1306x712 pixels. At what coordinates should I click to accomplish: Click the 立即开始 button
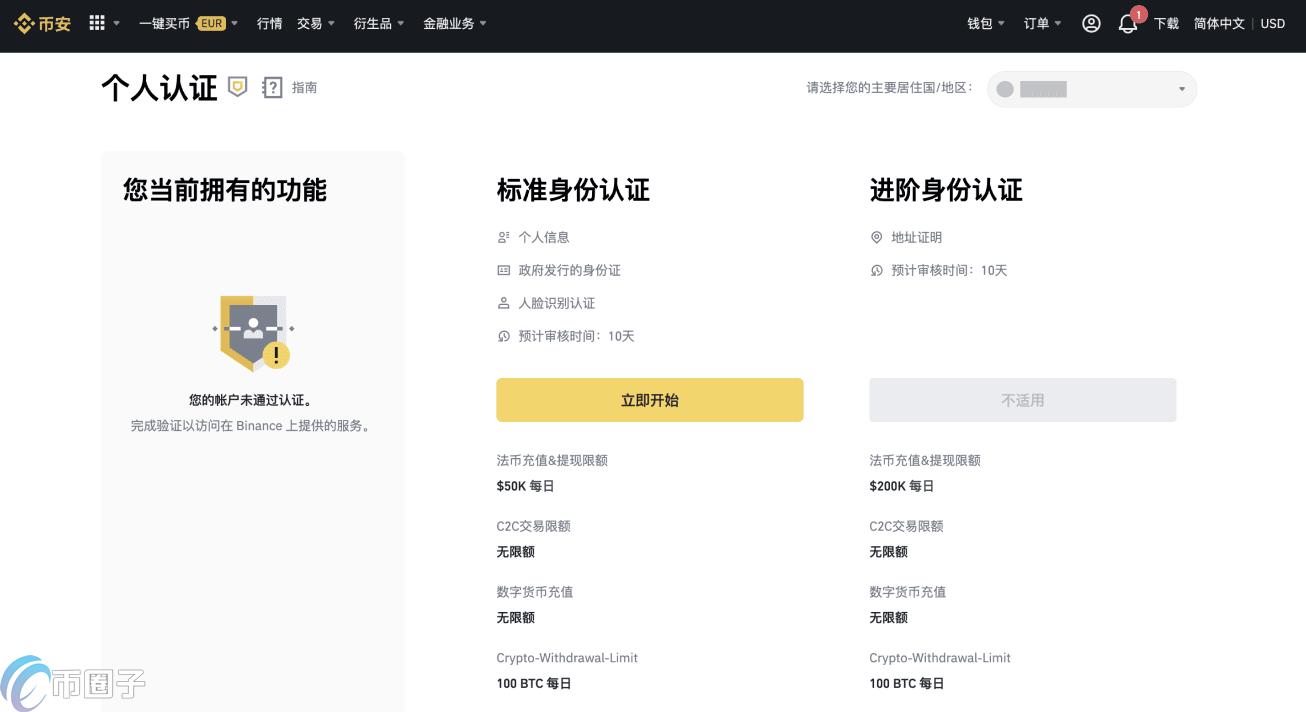[x=650, y=399]
